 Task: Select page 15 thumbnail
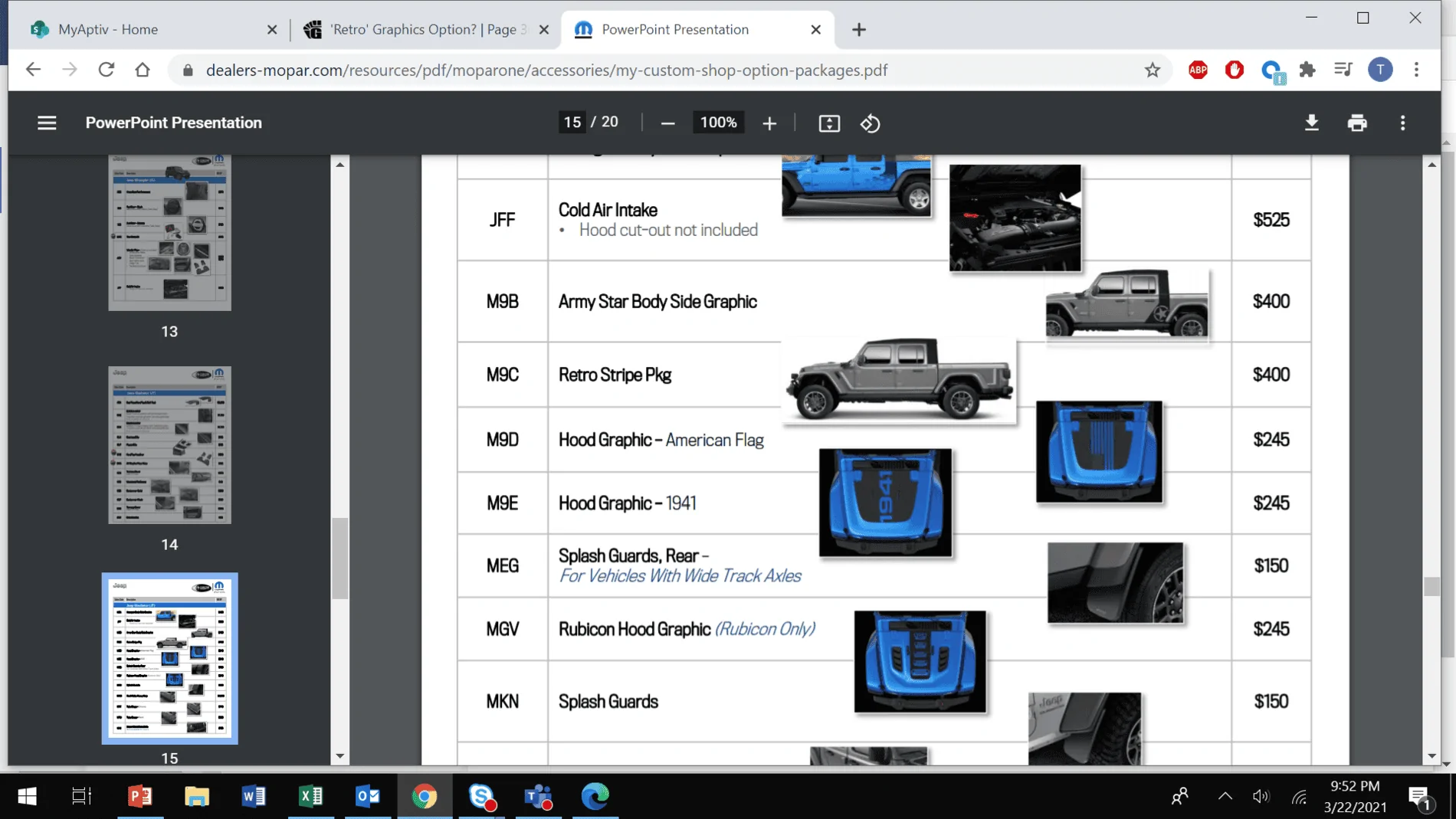click(169, 659)
